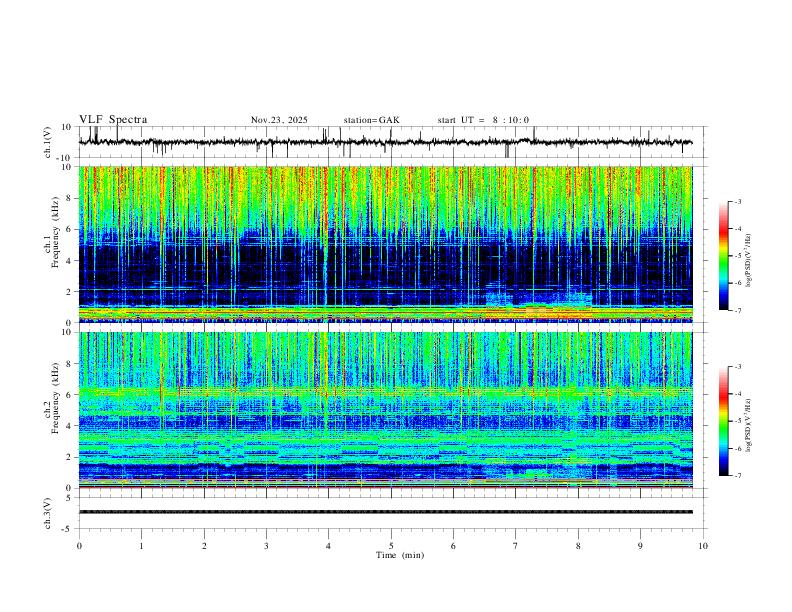Select the ch.1 "Frequency (kHz)" axis label
The width and height of the screenshot is (792, 612).
56,232
